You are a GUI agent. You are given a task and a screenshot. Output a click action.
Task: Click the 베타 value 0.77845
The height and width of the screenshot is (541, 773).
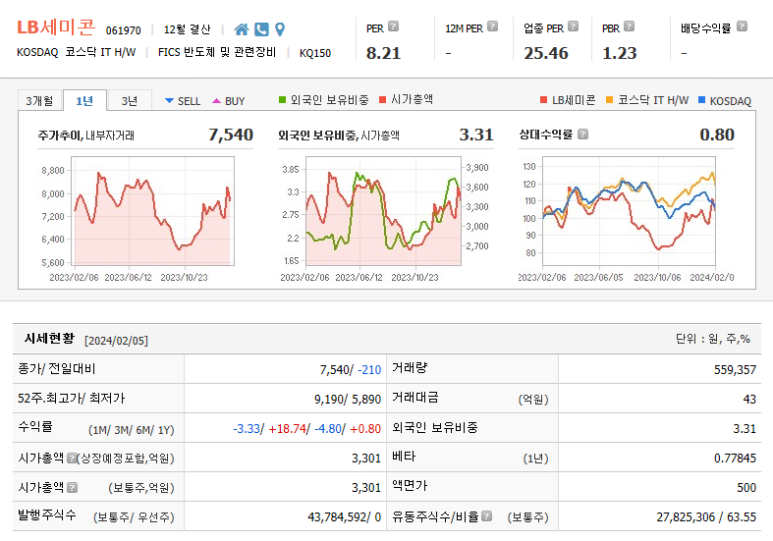[735, 458]
